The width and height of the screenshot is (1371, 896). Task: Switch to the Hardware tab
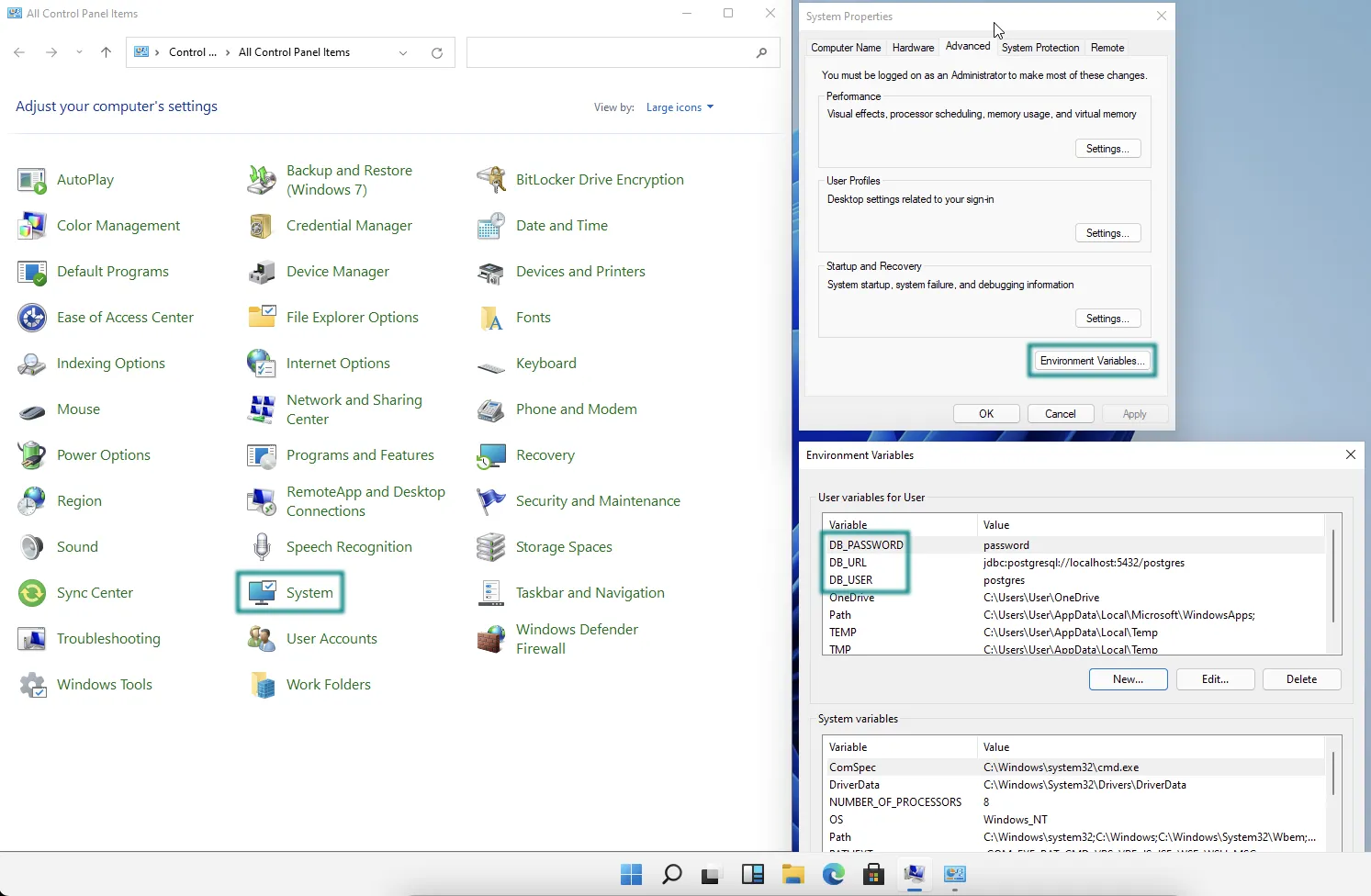[x=912, y=47]
